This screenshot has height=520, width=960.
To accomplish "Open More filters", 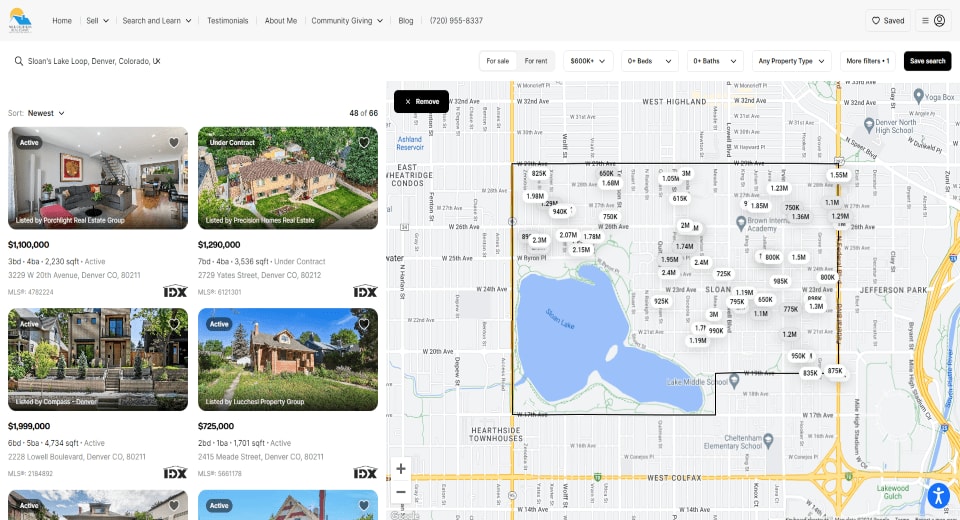I will coord(868,61).
